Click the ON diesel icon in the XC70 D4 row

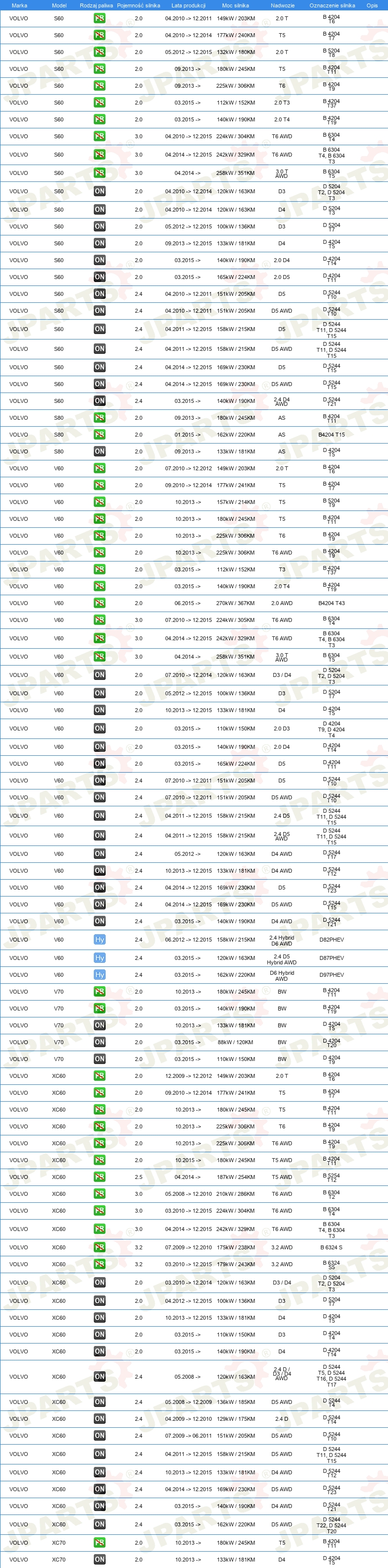tap(99, 1560)
